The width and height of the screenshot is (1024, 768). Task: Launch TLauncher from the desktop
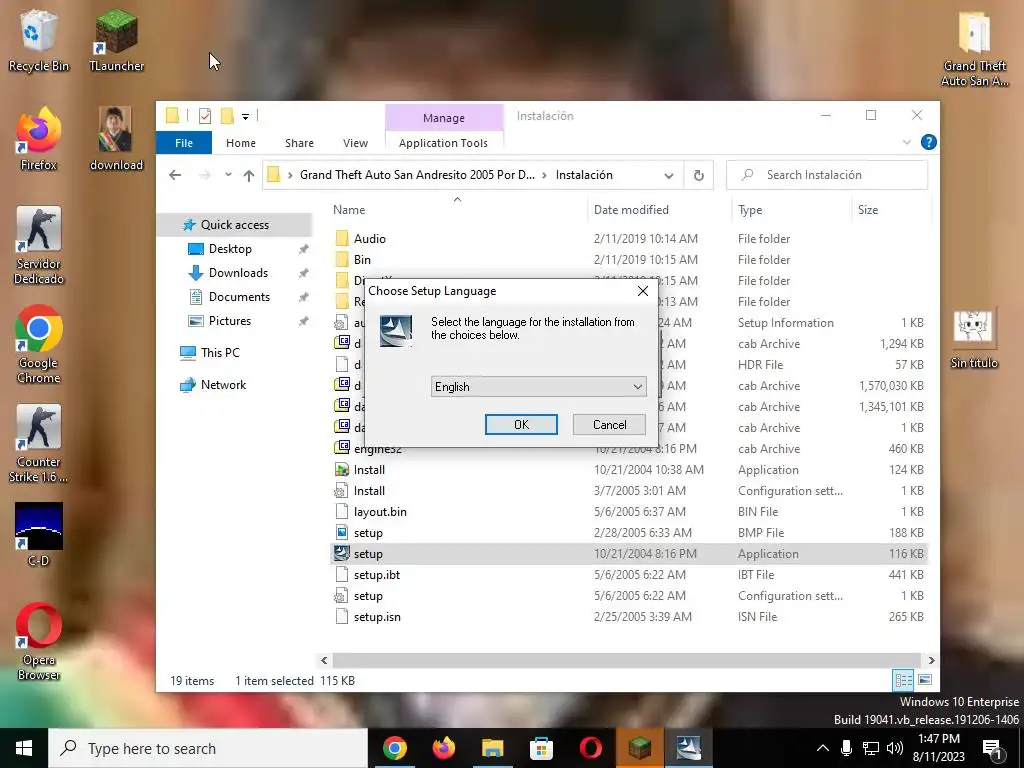(116, 40)
